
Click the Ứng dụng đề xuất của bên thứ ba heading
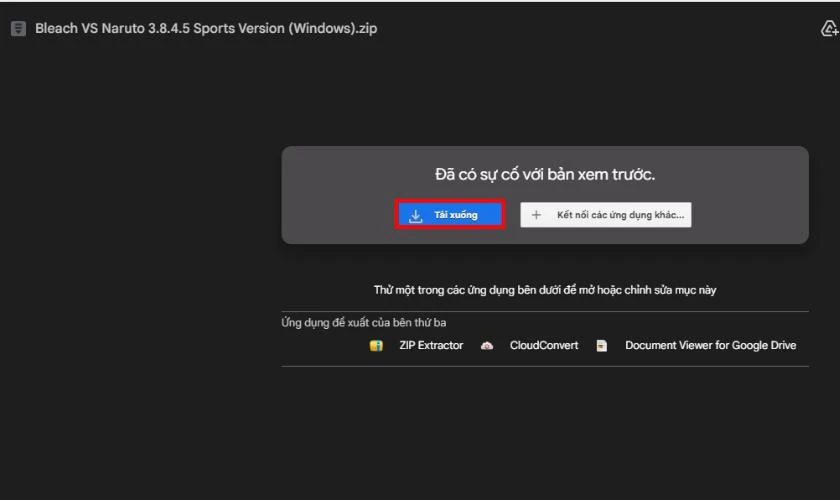click(364, 323)
